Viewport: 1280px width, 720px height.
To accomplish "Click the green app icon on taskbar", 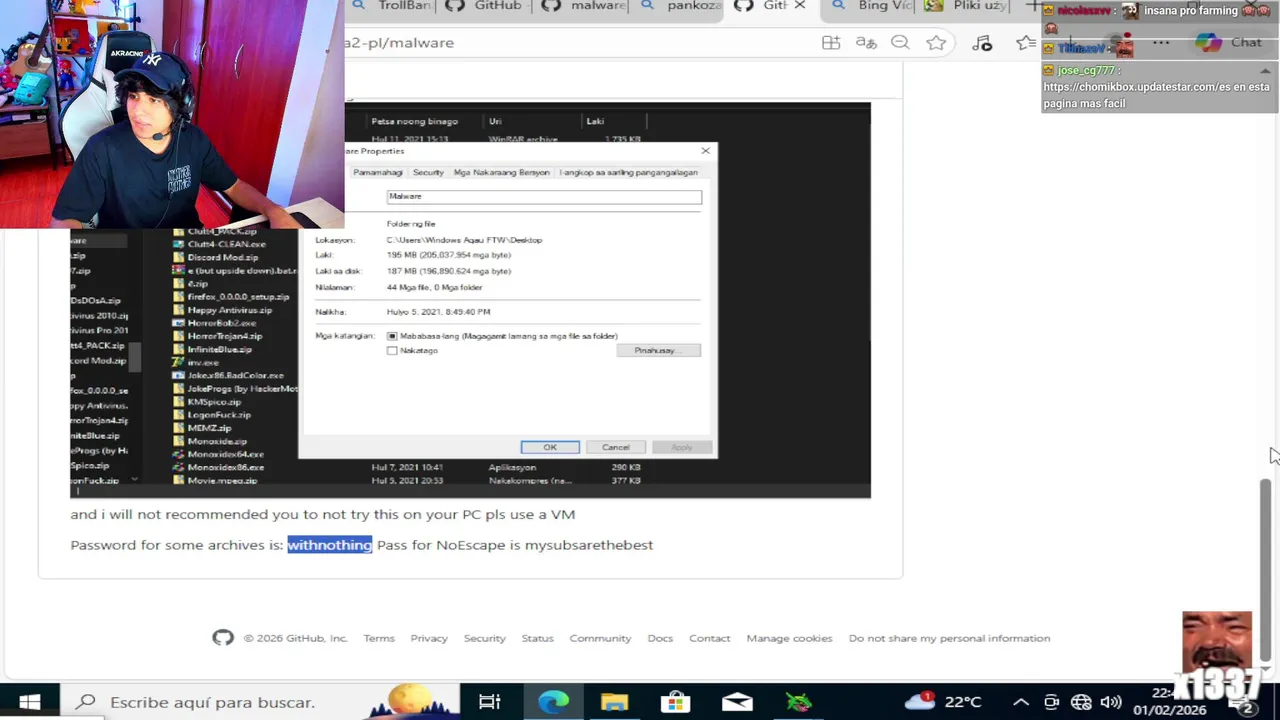I will (799, 702).
